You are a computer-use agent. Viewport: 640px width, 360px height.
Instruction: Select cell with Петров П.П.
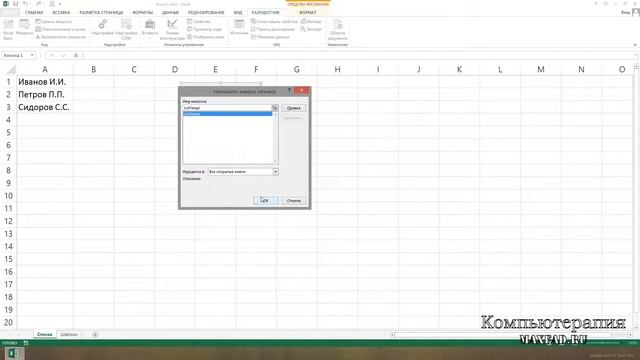point(45,95)
